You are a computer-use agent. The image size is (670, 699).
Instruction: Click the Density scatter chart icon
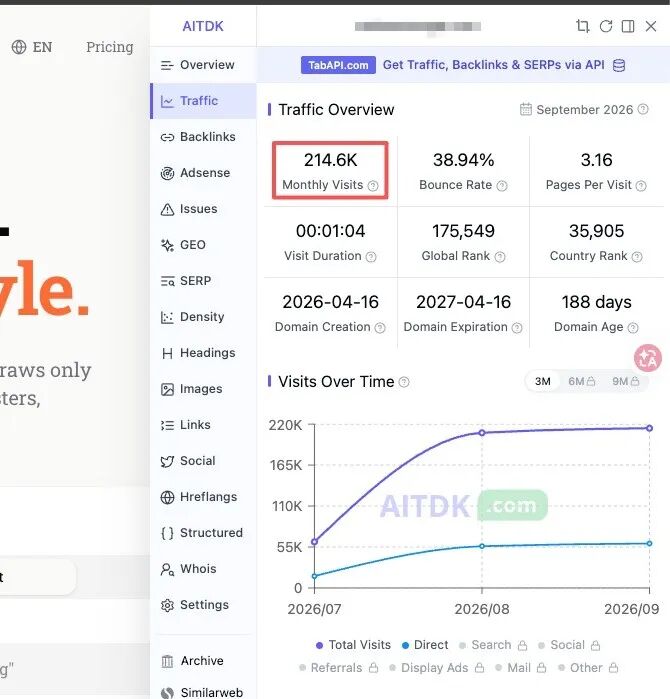[x=167, y=317]
